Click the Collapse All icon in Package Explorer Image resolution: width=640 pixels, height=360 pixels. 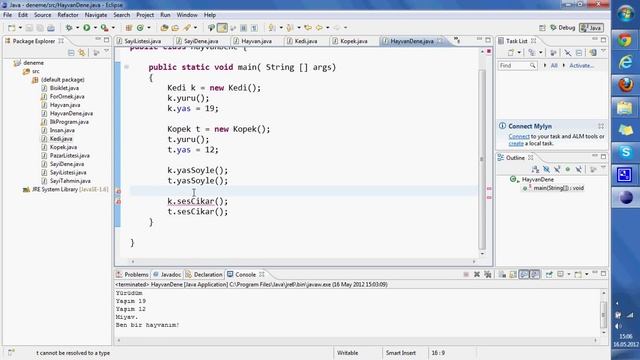coord(71,53)
